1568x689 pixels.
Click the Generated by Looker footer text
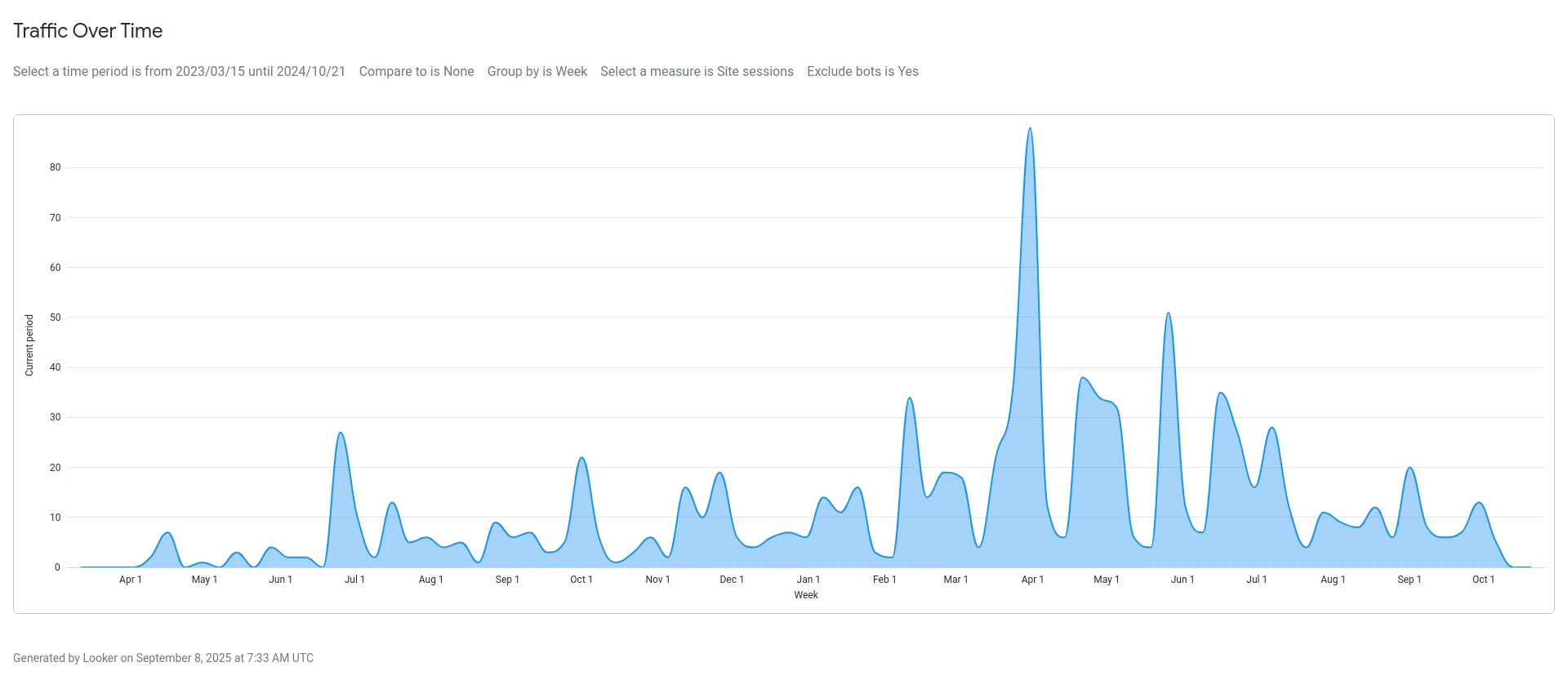(x=163, y=658)
